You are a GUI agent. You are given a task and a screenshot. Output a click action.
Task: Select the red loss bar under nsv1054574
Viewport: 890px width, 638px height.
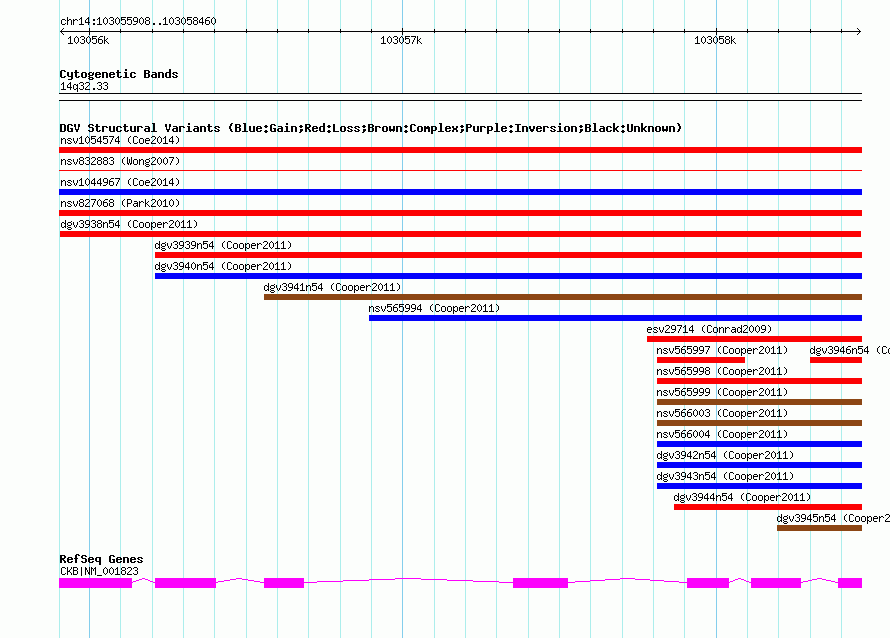click(460, 150)
